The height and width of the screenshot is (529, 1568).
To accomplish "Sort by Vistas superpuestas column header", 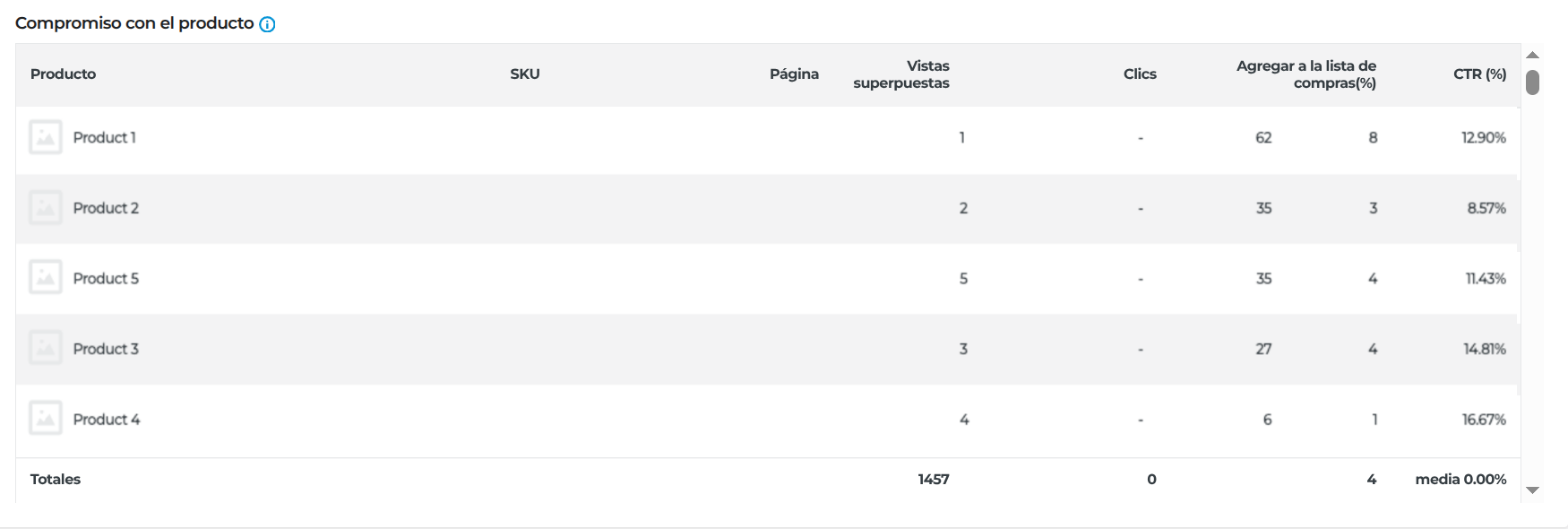I will point(901,74).
